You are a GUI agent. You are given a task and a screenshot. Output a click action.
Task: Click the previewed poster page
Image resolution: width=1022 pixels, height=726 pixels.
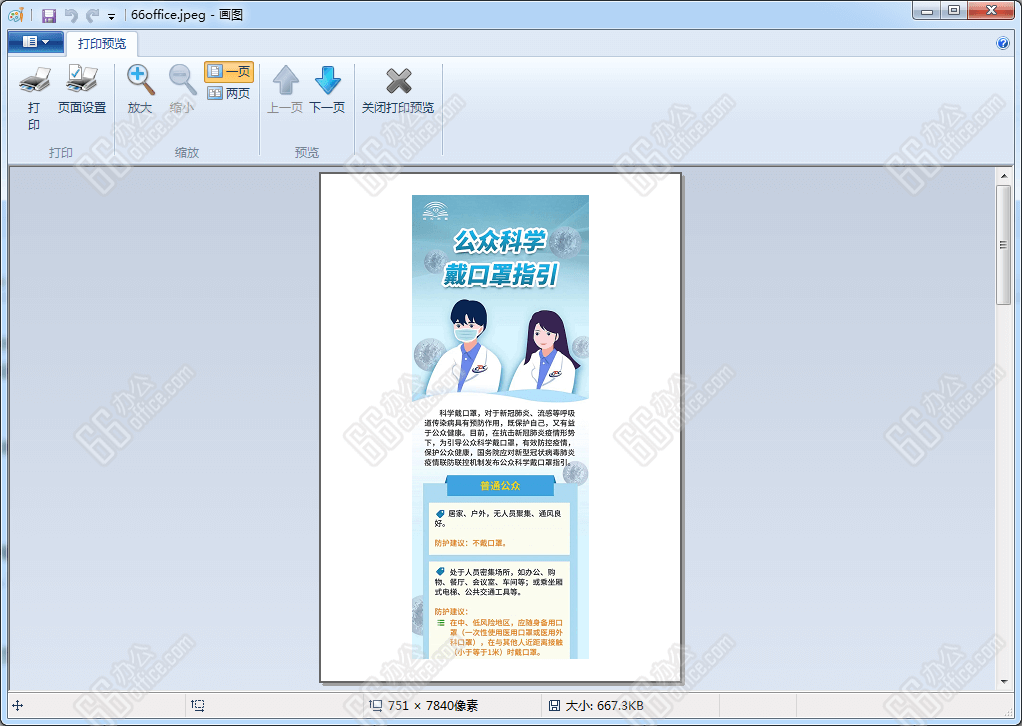500,427
